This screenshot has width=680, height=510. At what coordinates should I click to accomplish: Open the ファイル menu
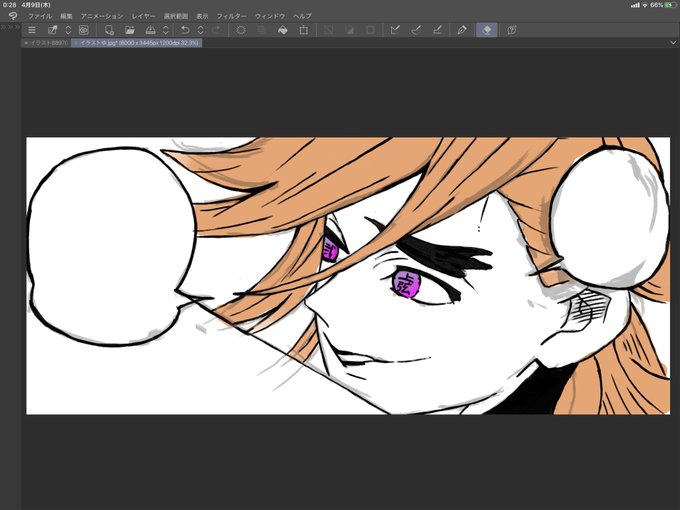tap(40, 16)
